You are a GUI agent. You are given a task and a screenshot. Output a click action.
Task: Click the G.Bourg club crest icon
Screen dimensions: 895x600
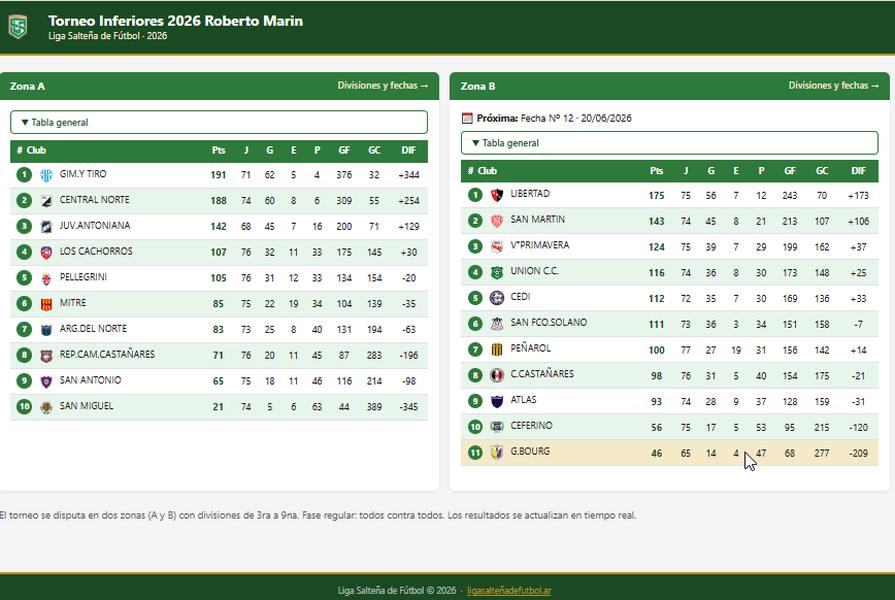coord(497,453)
